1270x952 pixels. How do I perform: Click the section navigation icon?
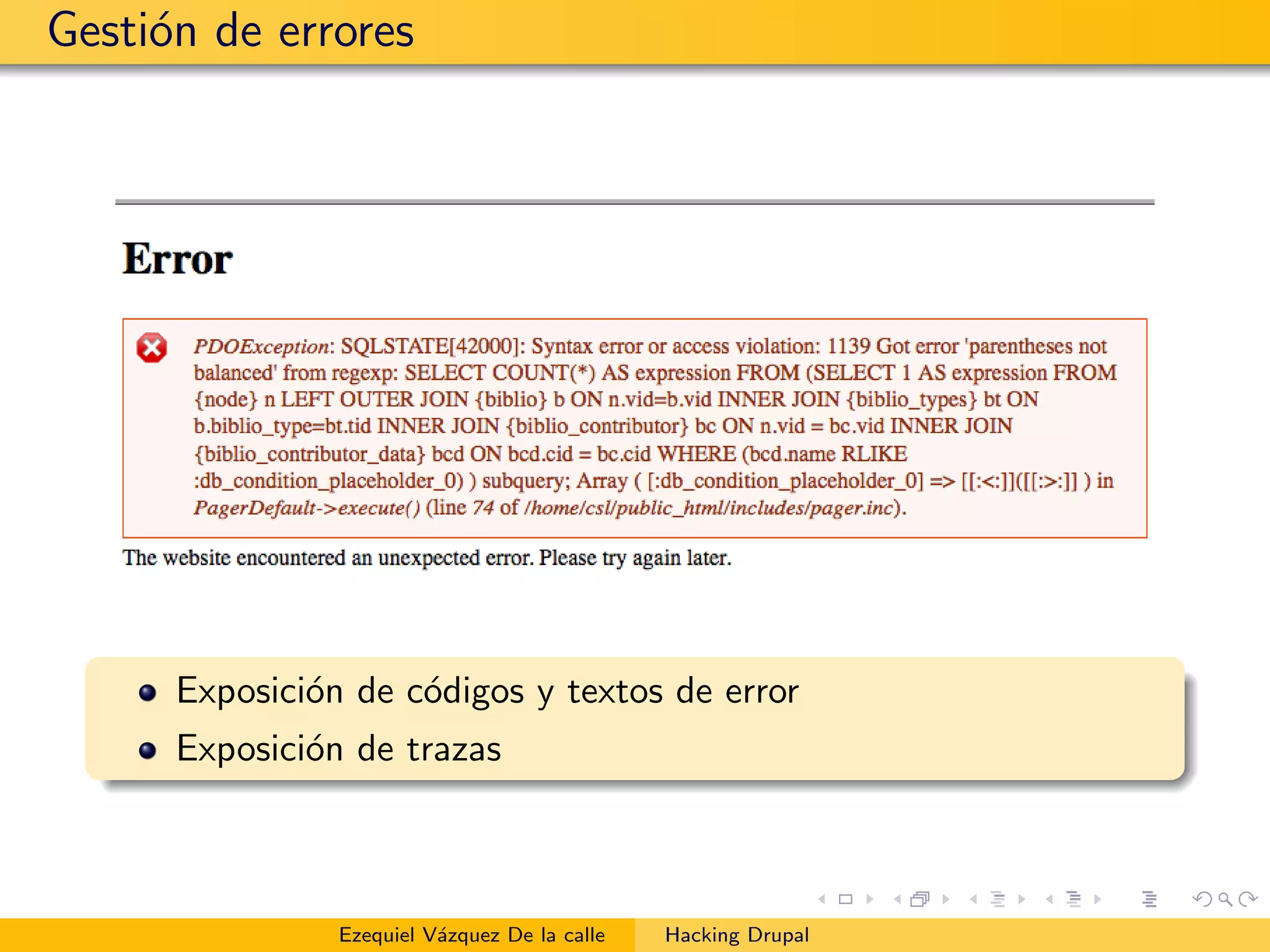(1073, 899)
